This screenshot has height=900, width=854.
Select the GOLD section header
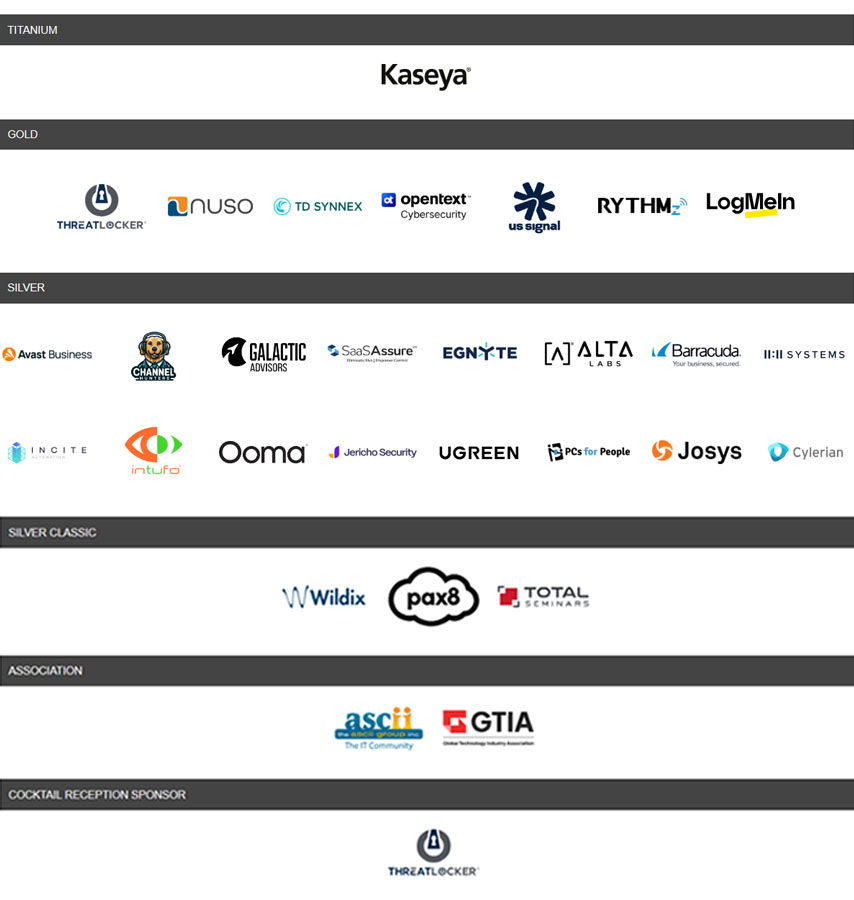pos(427,134)
